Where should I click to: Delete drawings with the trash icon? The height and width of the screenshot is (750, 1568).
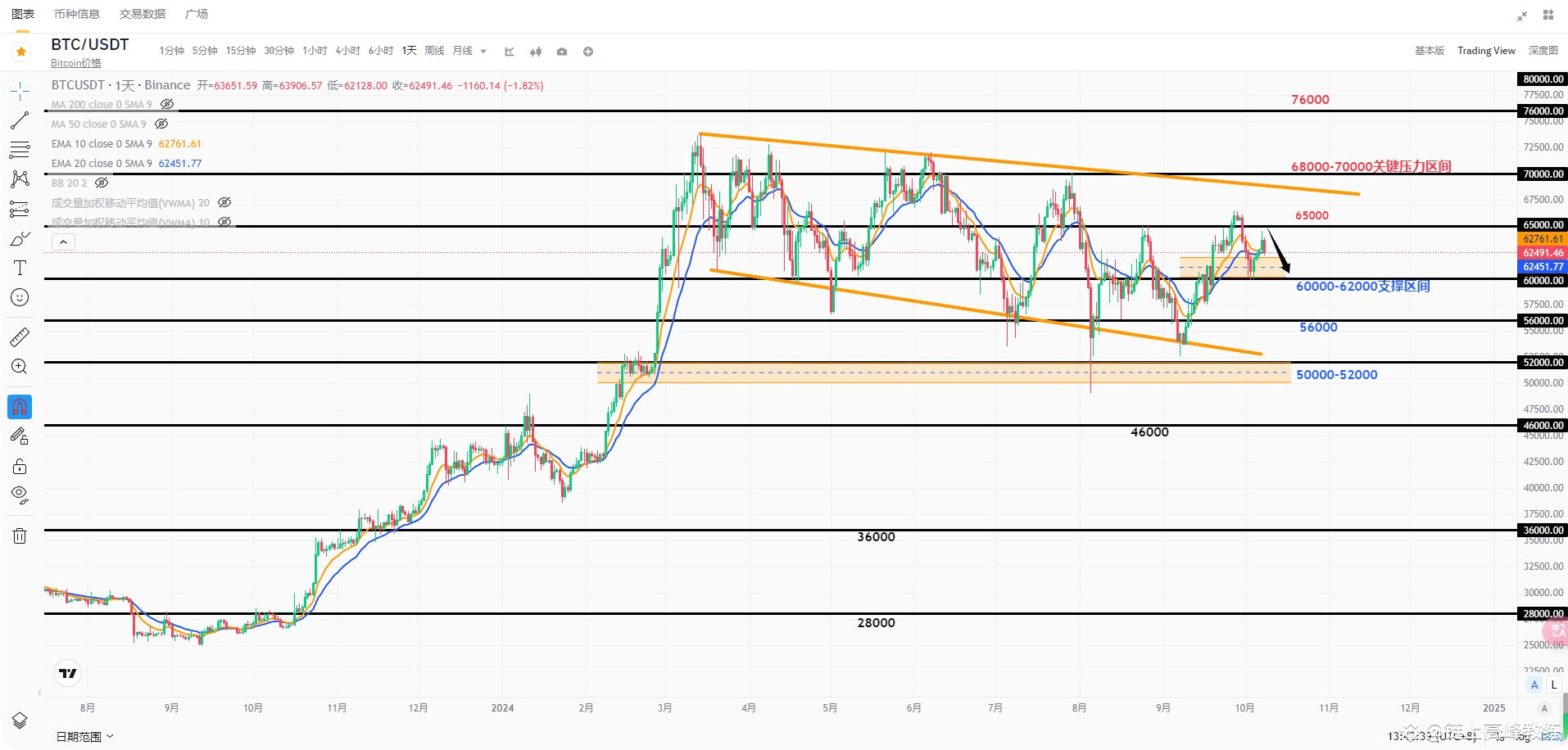[20, 535]
